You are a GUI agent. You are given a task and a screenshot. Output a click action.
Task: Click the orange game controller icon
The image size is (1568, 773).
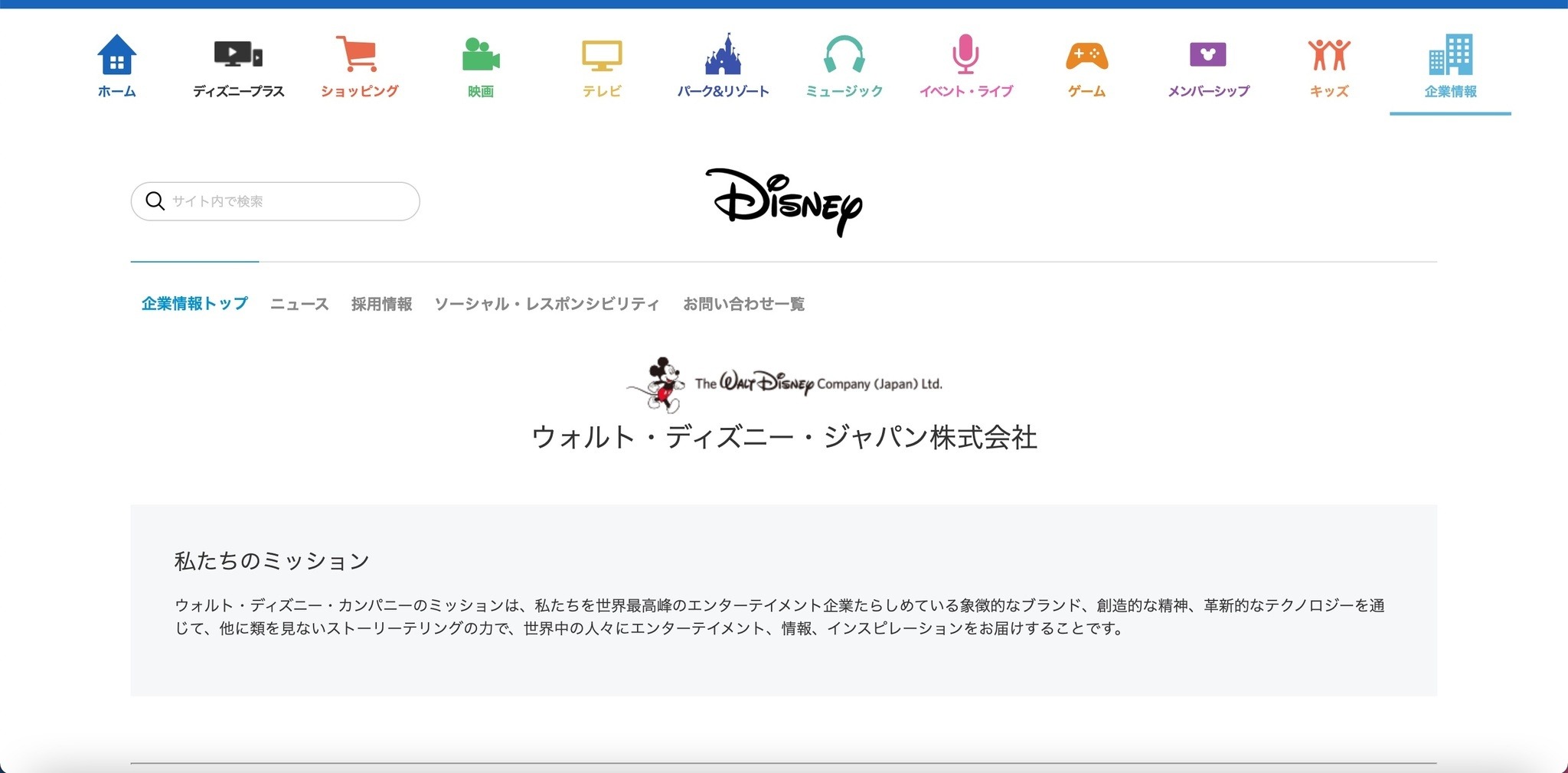1086,56
